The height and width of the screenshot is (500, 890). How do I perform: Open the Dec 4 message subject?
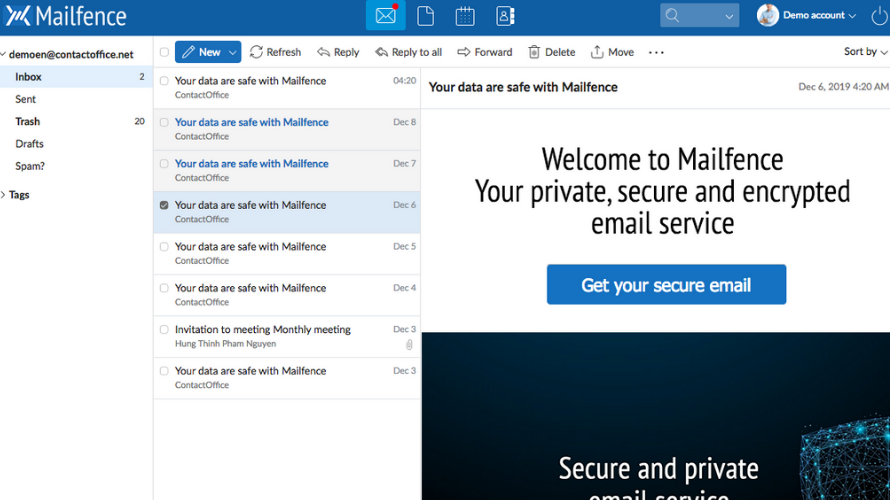250,288
